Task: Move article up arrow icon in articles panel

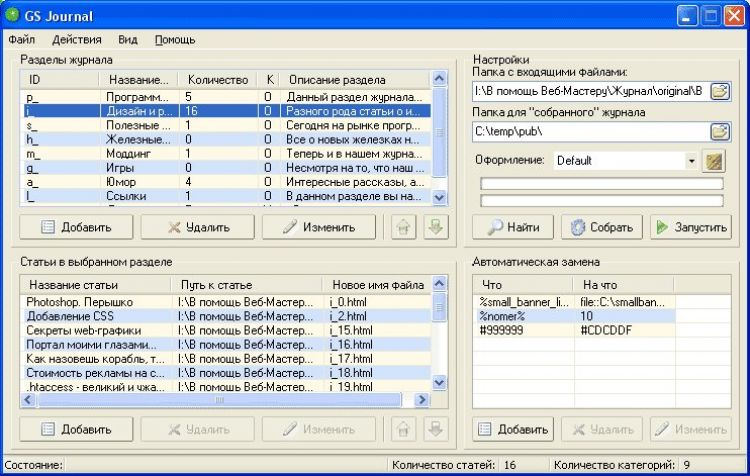Action: pyautogui.click(x=403, y=429)
